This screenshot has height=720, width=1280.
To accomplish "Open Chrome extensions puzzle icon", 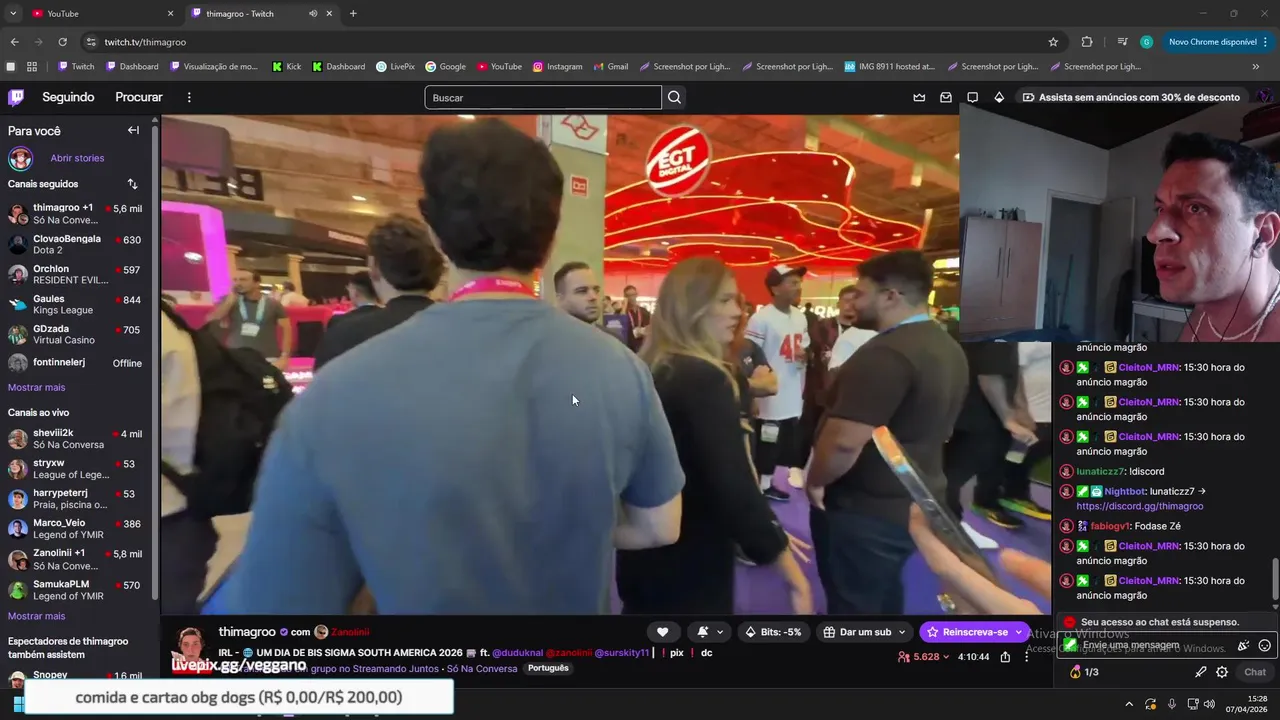I will (x=1087, y=42).
